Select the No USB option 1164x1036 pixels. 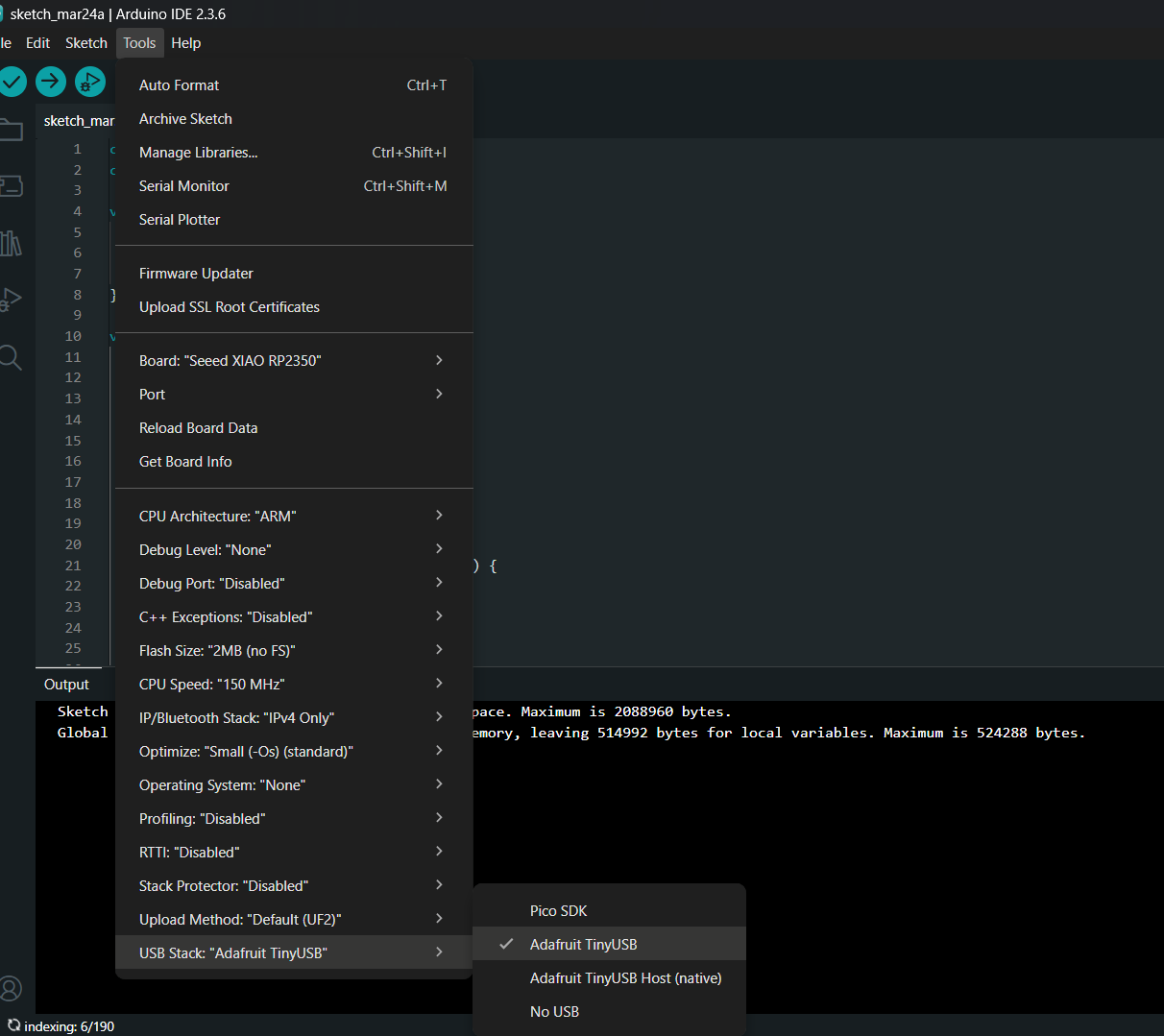coord(609,1011)
